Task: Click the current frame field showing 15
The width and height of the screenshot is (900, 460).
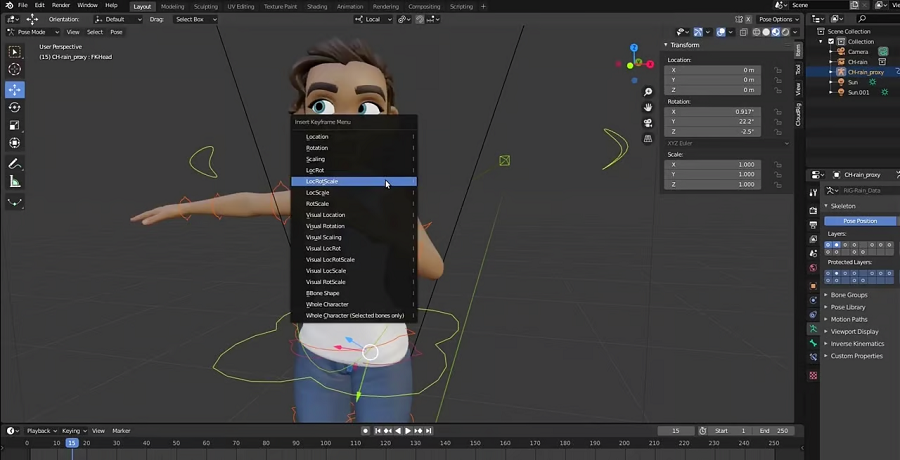Action: point(676,431)
